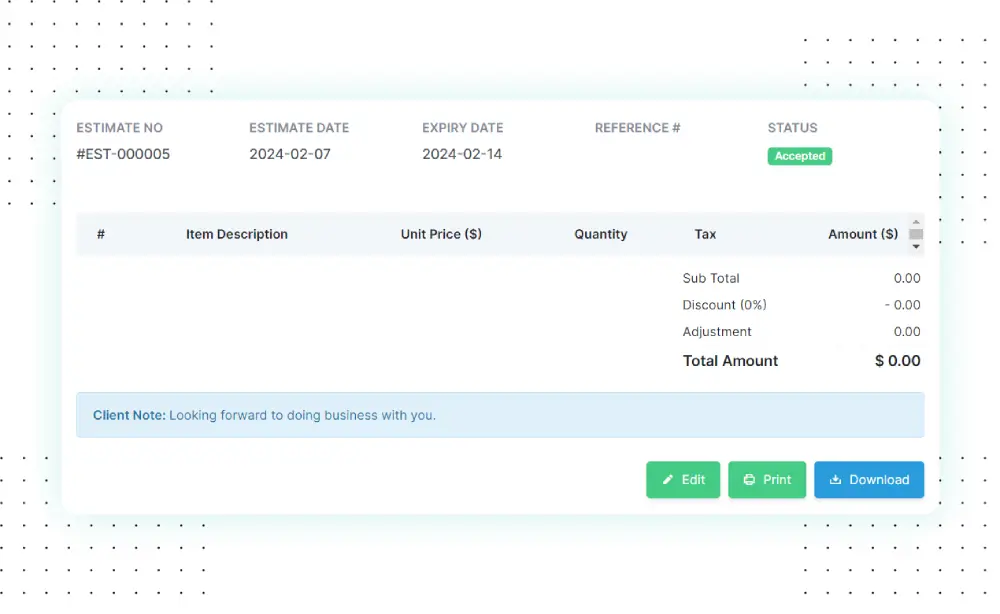Click the Client Note message box
Viewport: 1000px width, 614px height.
click(x=500, y=415)
